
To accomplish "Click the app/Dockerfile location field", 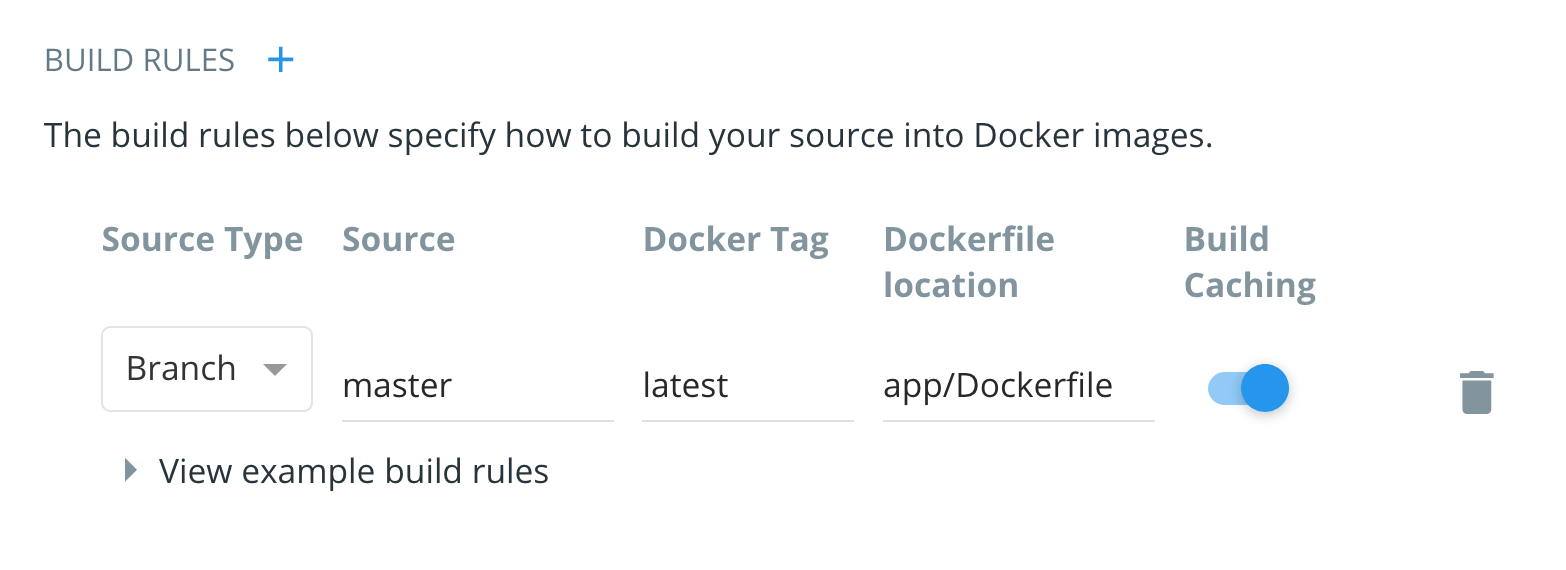I will (1017, 386).
